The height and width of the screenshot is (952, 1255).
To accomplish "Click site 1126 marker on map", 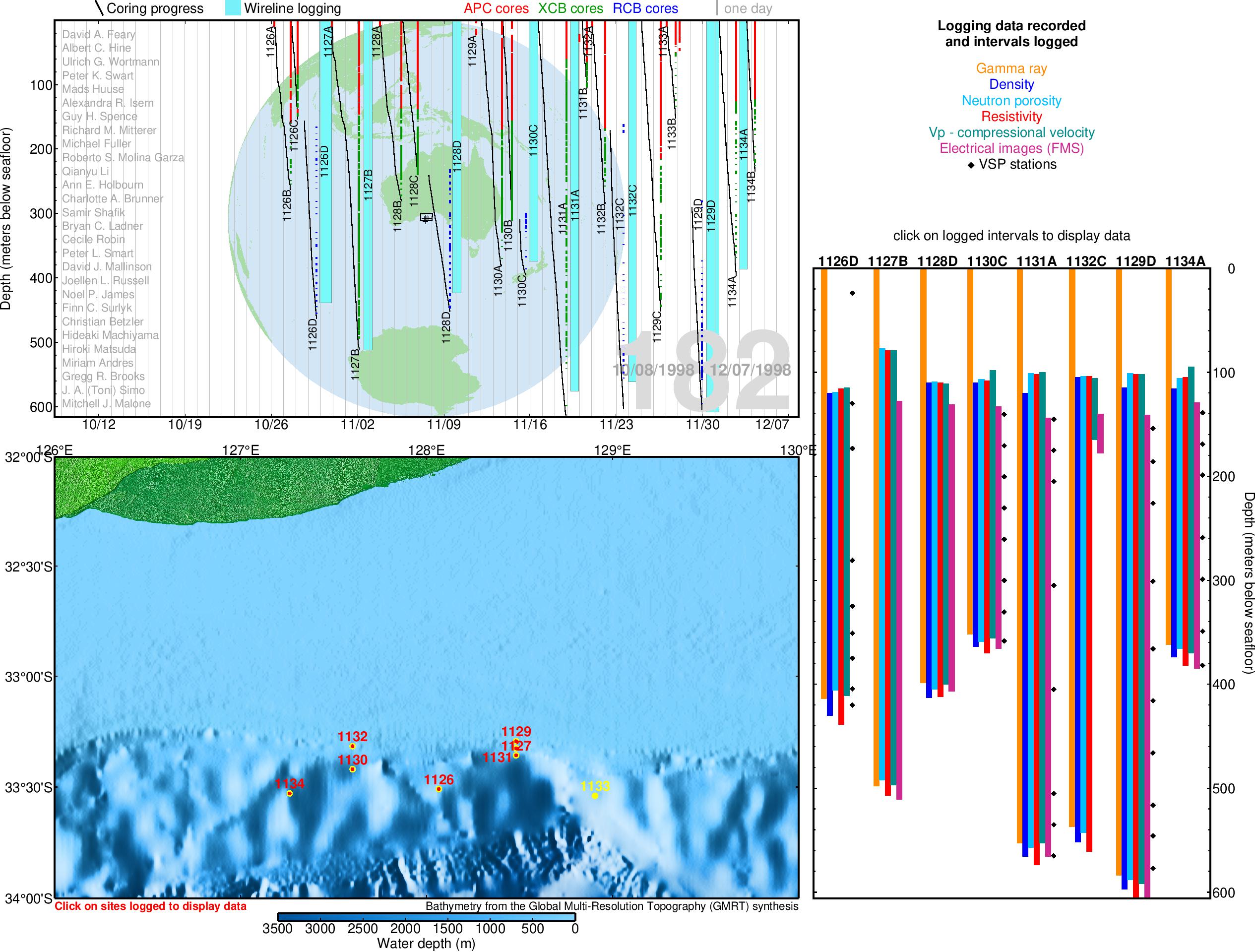I will click(439, 789).
